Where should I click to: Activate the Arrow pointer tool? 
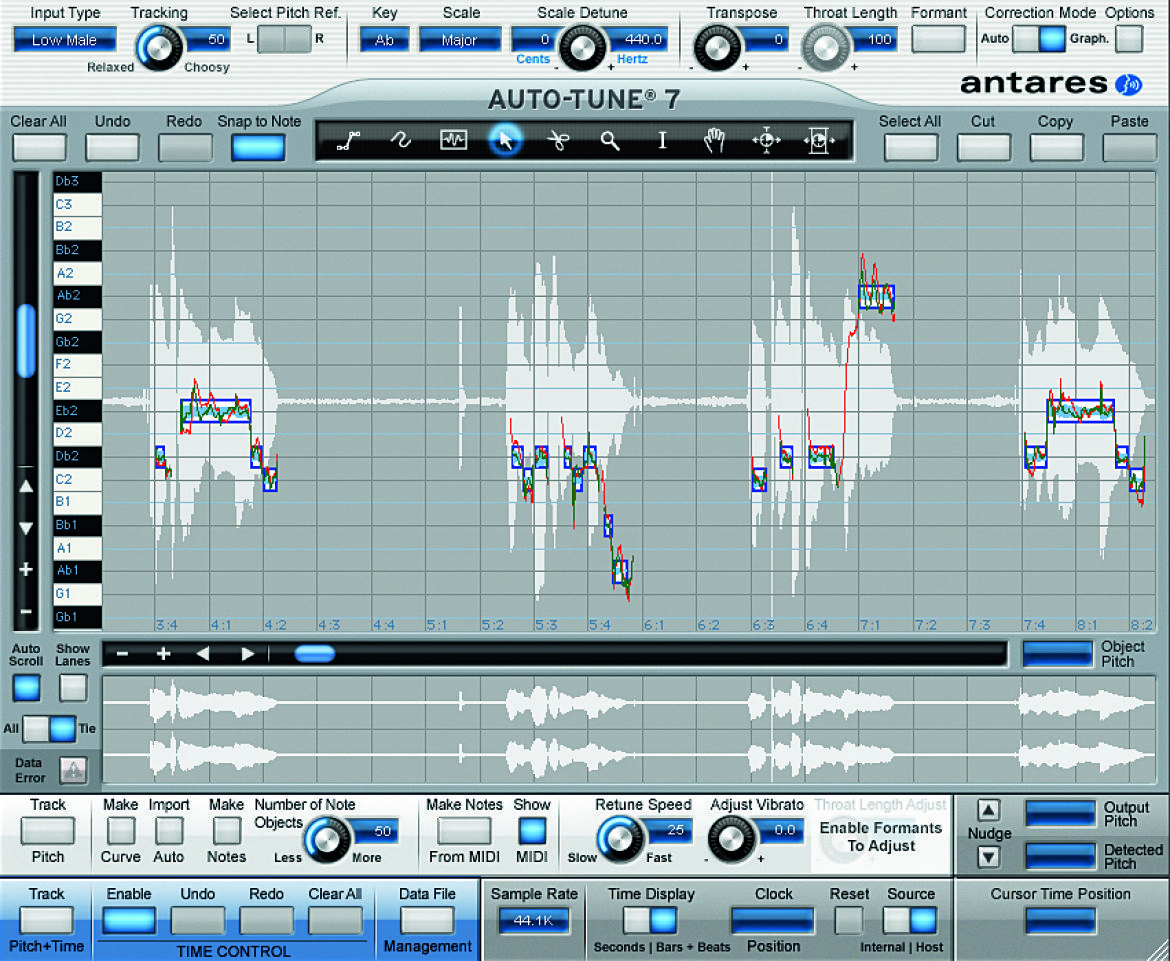click(x=505, y=140)
